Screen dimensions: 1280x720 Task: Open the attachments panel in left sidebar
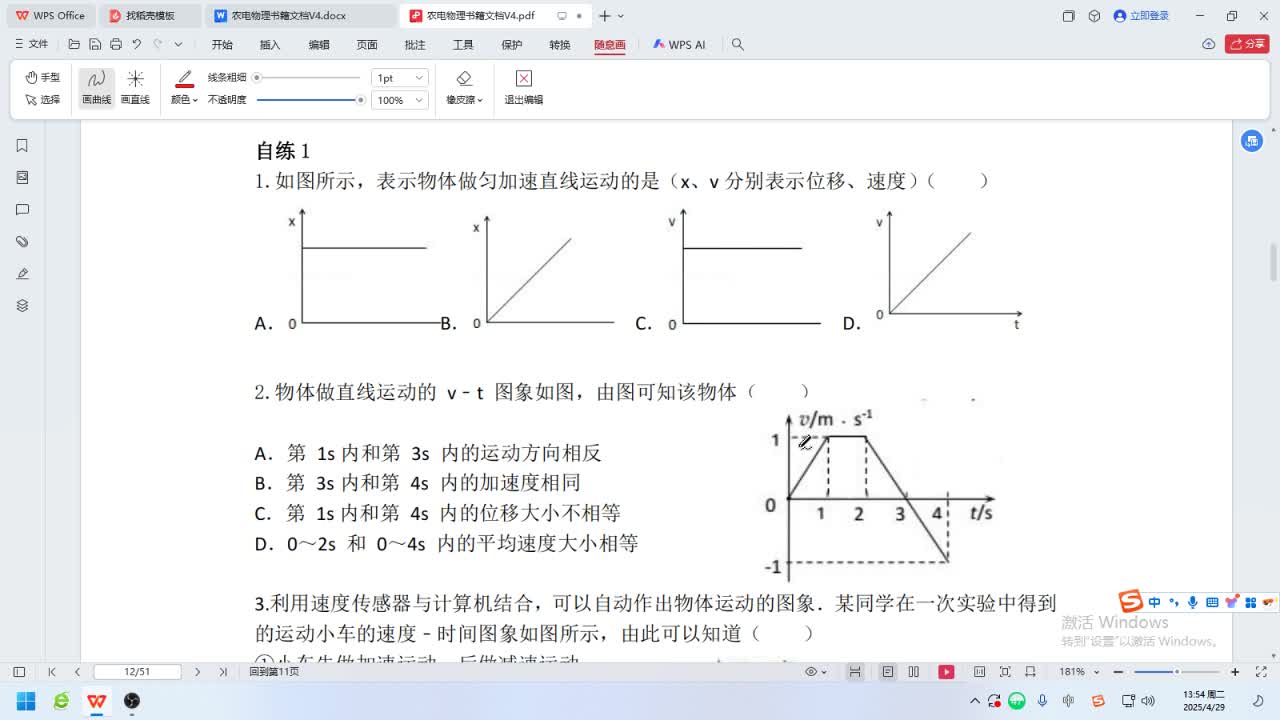22,242
